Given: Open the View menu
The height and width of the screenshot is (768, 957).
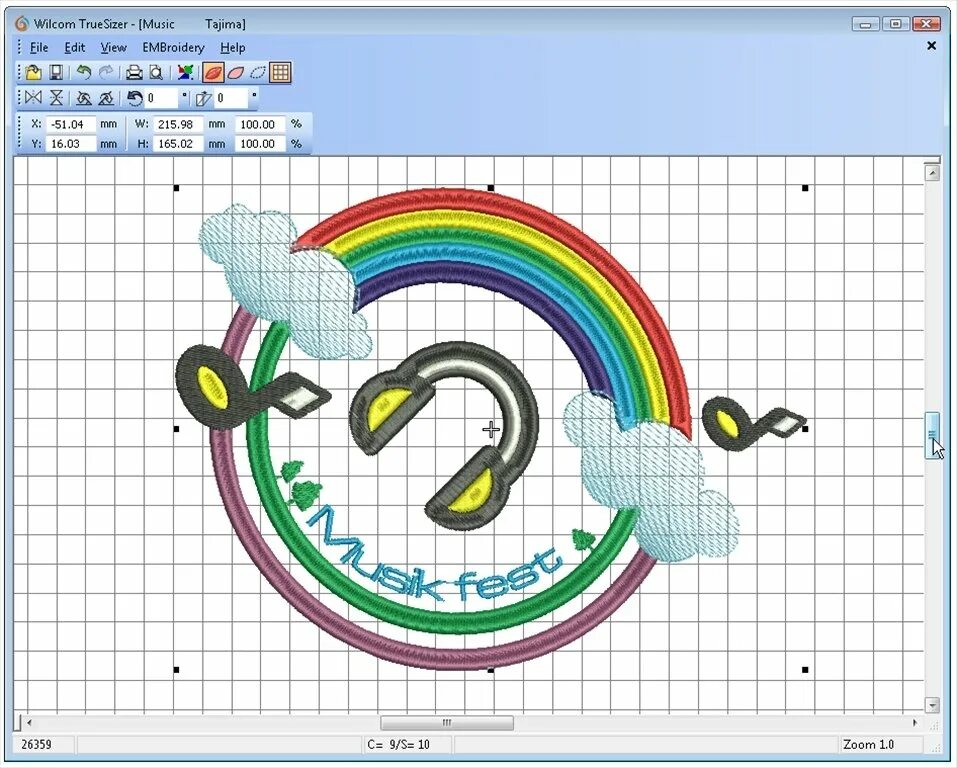Looking at the screenshot, I should click(114, 48).
